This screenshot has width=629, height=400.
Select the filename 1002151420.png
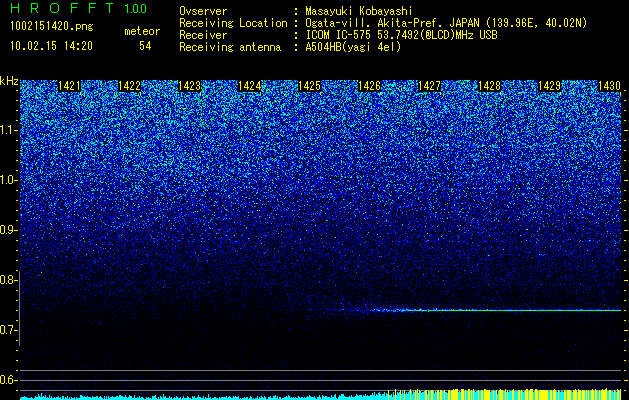[x=52, y=26]
